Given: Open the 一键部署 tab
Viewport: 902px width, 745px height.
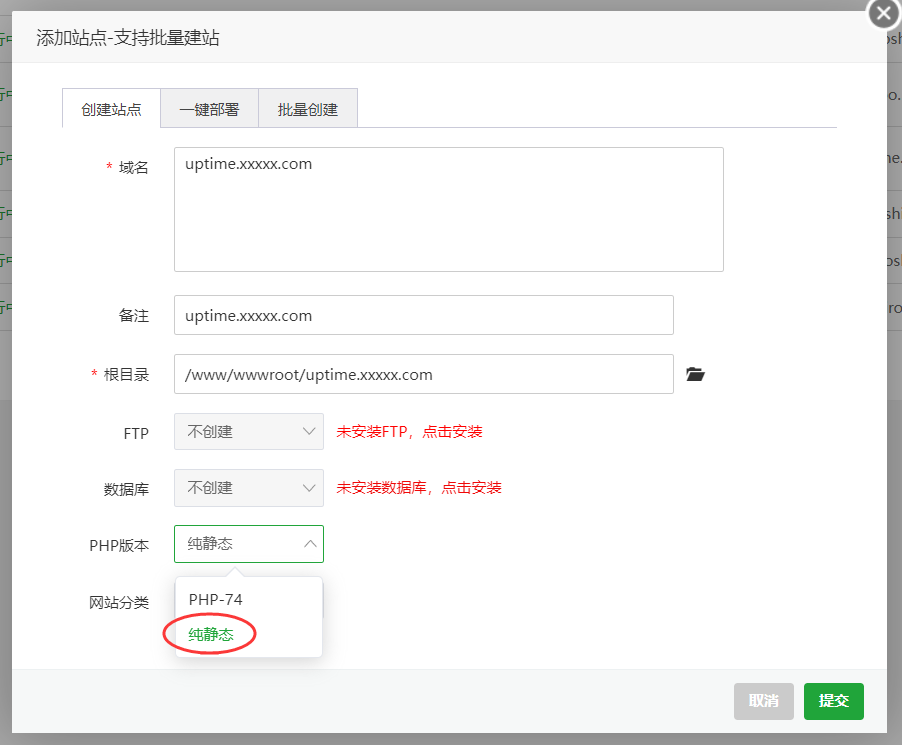Looking at the screenshot, I should tap(209, 109).
